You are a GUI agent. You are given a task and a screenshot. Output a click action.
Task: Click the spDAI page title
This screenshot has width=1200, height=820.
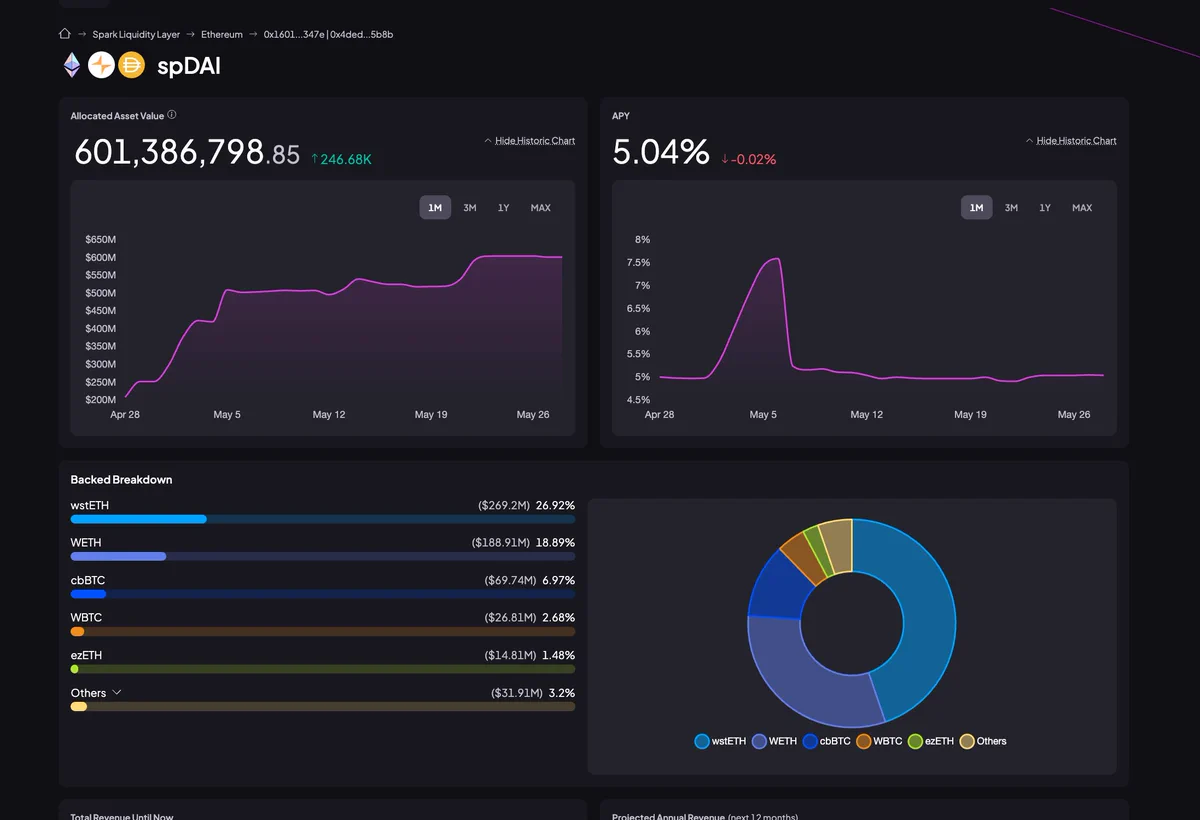tap(189, 66)
